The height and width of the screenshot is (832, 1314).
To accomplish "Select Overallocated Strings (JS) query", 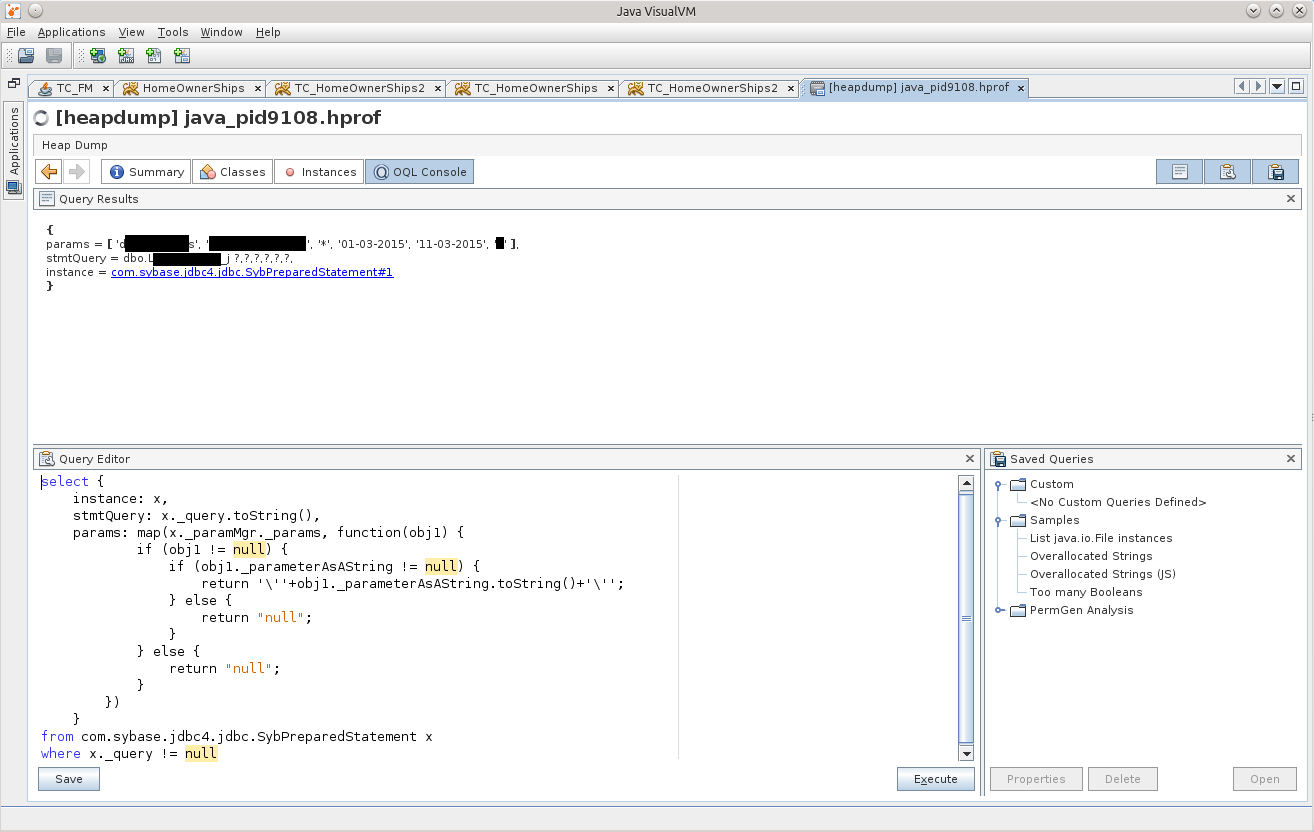I will [1103, 574].
